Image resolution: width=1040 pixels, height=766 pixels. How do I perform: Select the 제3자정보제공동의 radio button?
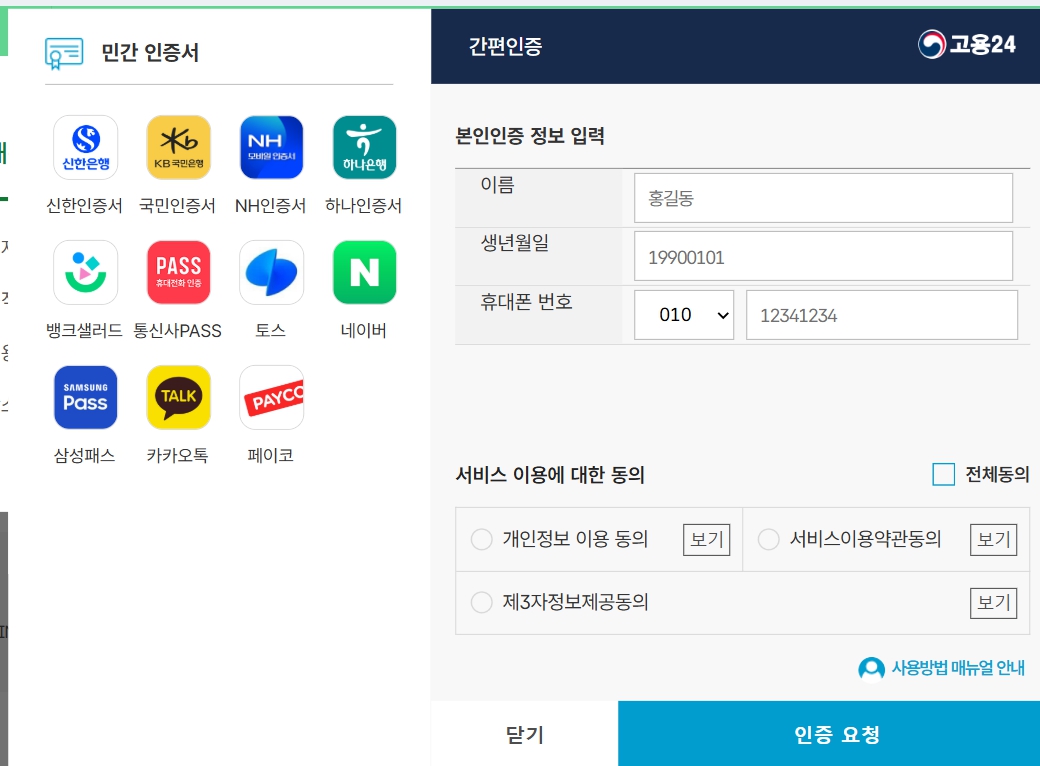[482, 602]
